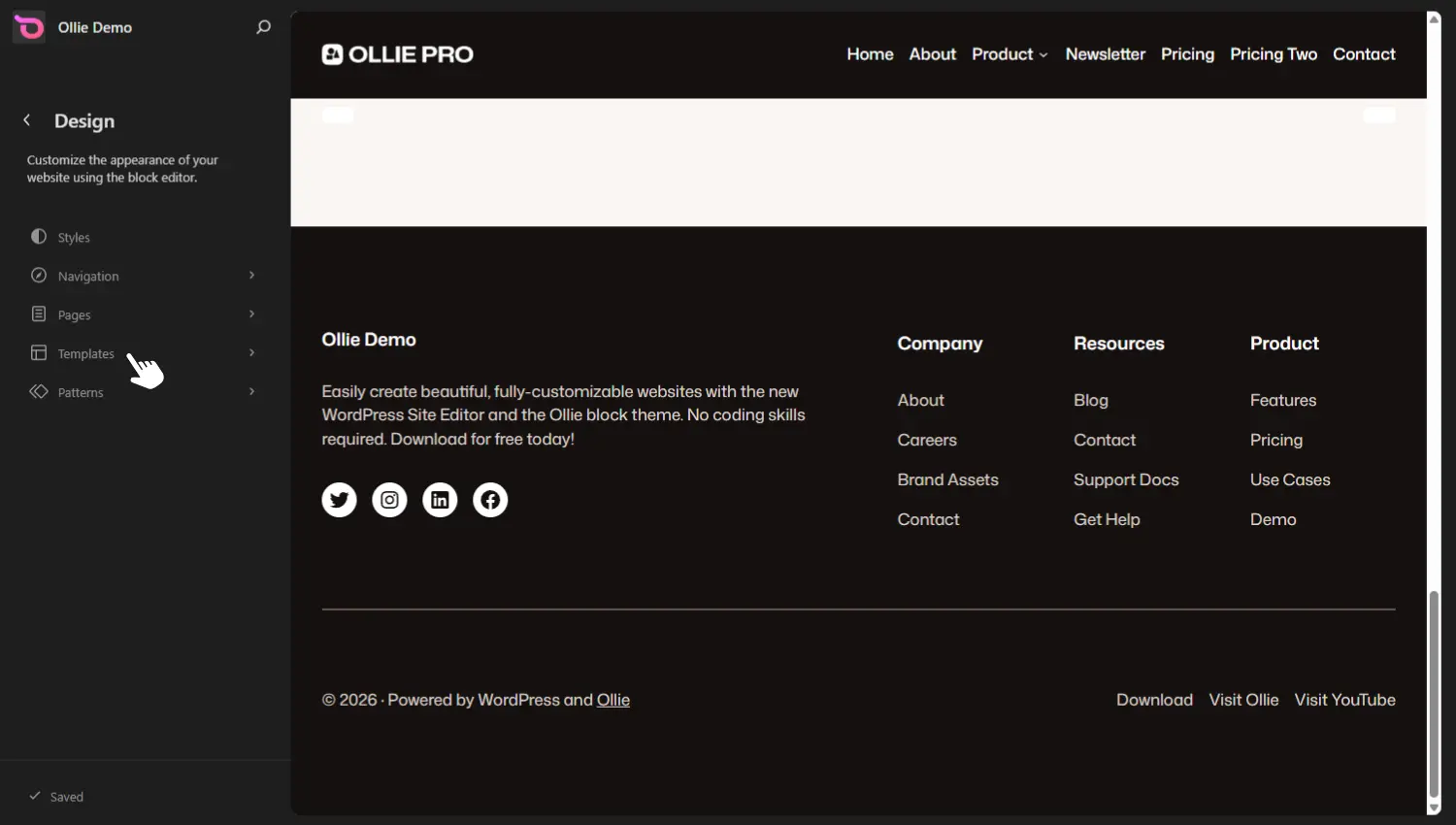This screenshot has height=825, width=1456.
Task: Open the Styles menu item
Action: point(144,237)
